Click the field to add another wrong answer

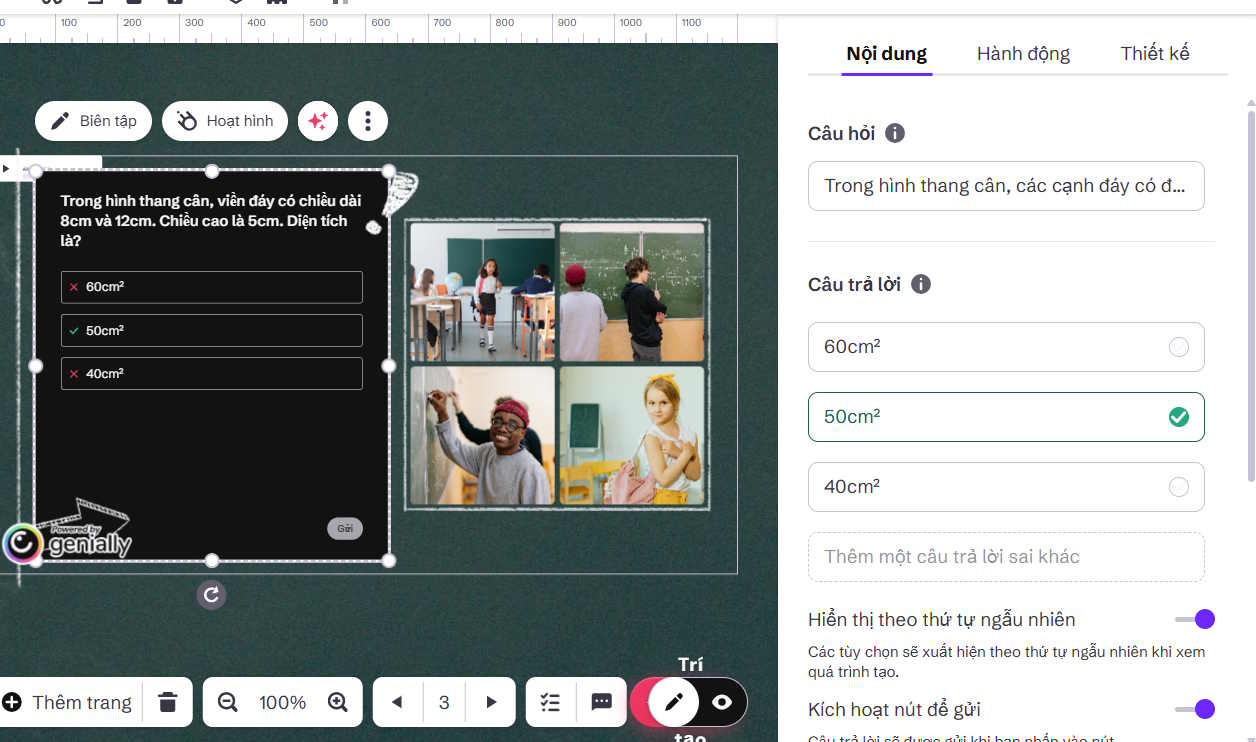[1006, 556]
